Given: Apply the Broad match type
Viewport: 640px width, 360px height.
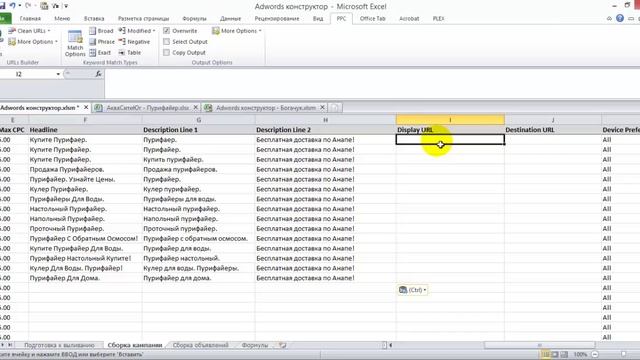Looking at the screenshot, I should point(101,31).
